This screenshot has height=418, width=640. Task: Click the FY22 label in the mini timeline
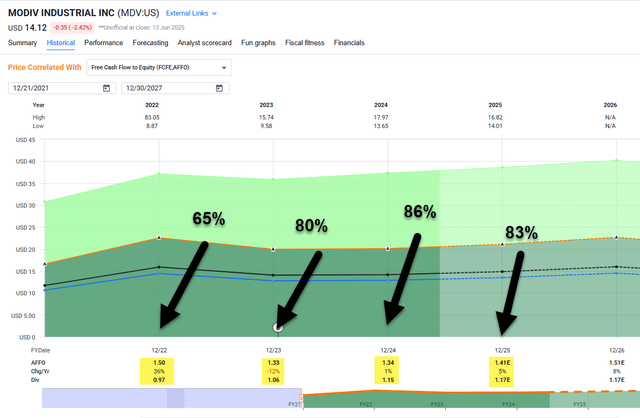click(x=366, y=404)
